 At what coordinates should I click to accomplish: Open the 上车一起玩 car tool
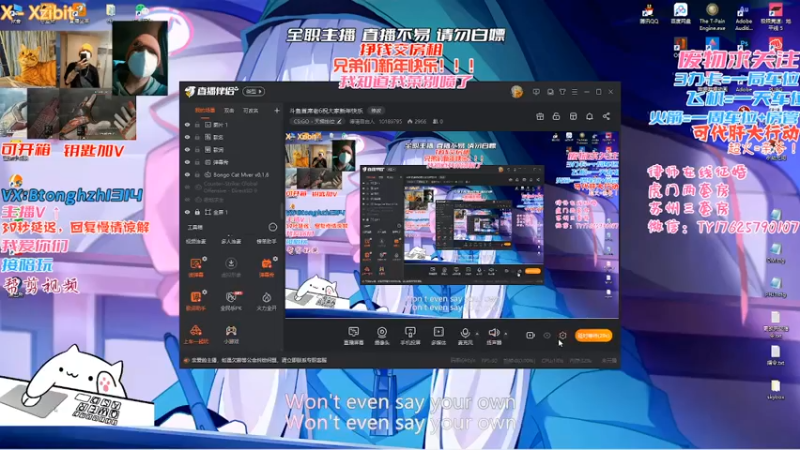196,334
